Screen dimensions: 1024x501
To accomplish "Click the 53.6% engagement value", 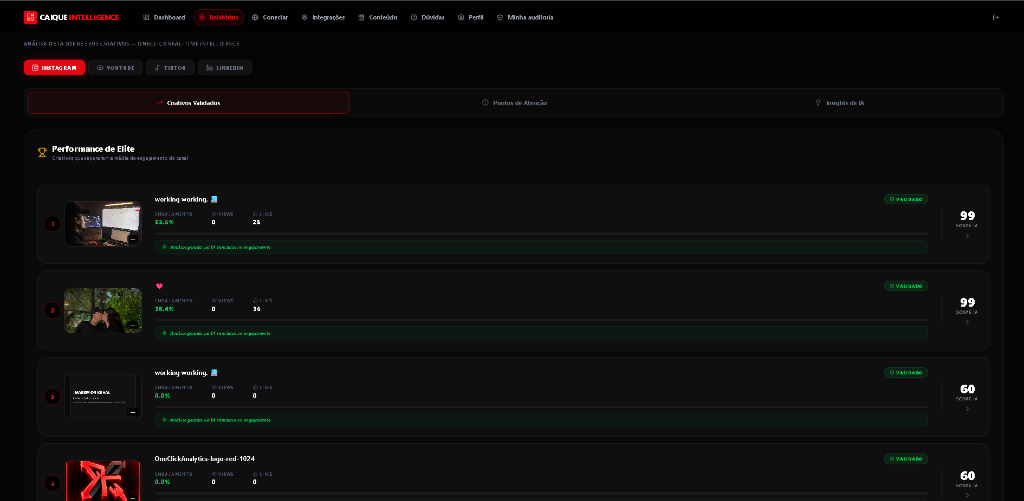I will point(164,222).
